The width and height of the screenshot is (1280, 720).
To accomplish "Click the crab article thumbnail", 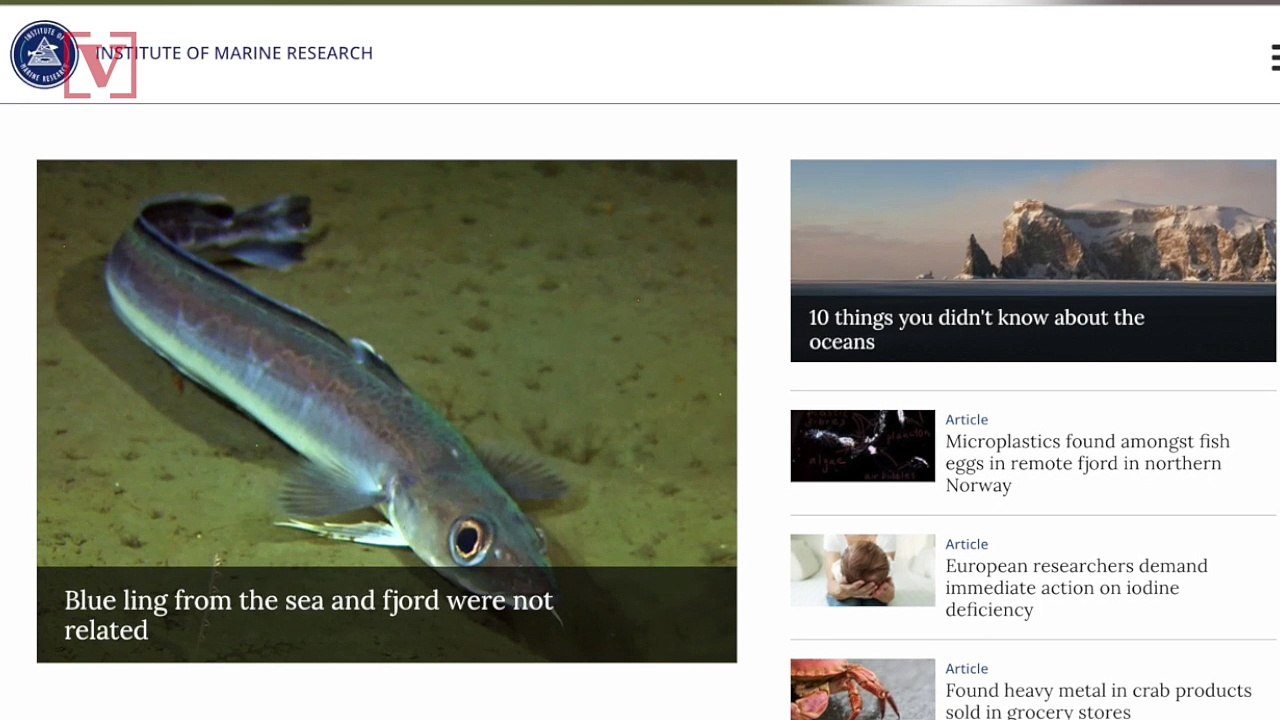I will tap(863, 689).
